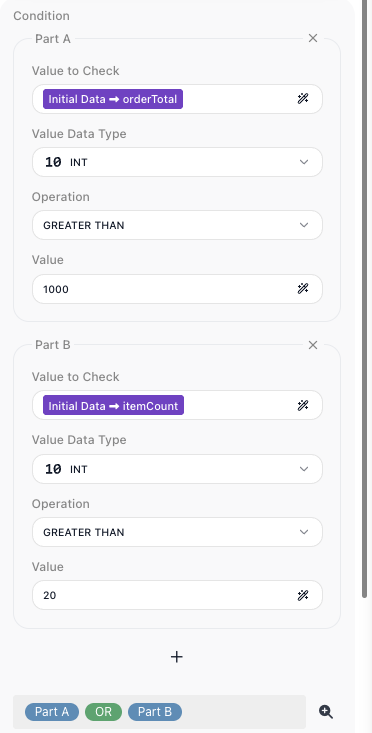Click the vertical scrollbar thumb
The image size is (372, 733).
pos(365,298)
